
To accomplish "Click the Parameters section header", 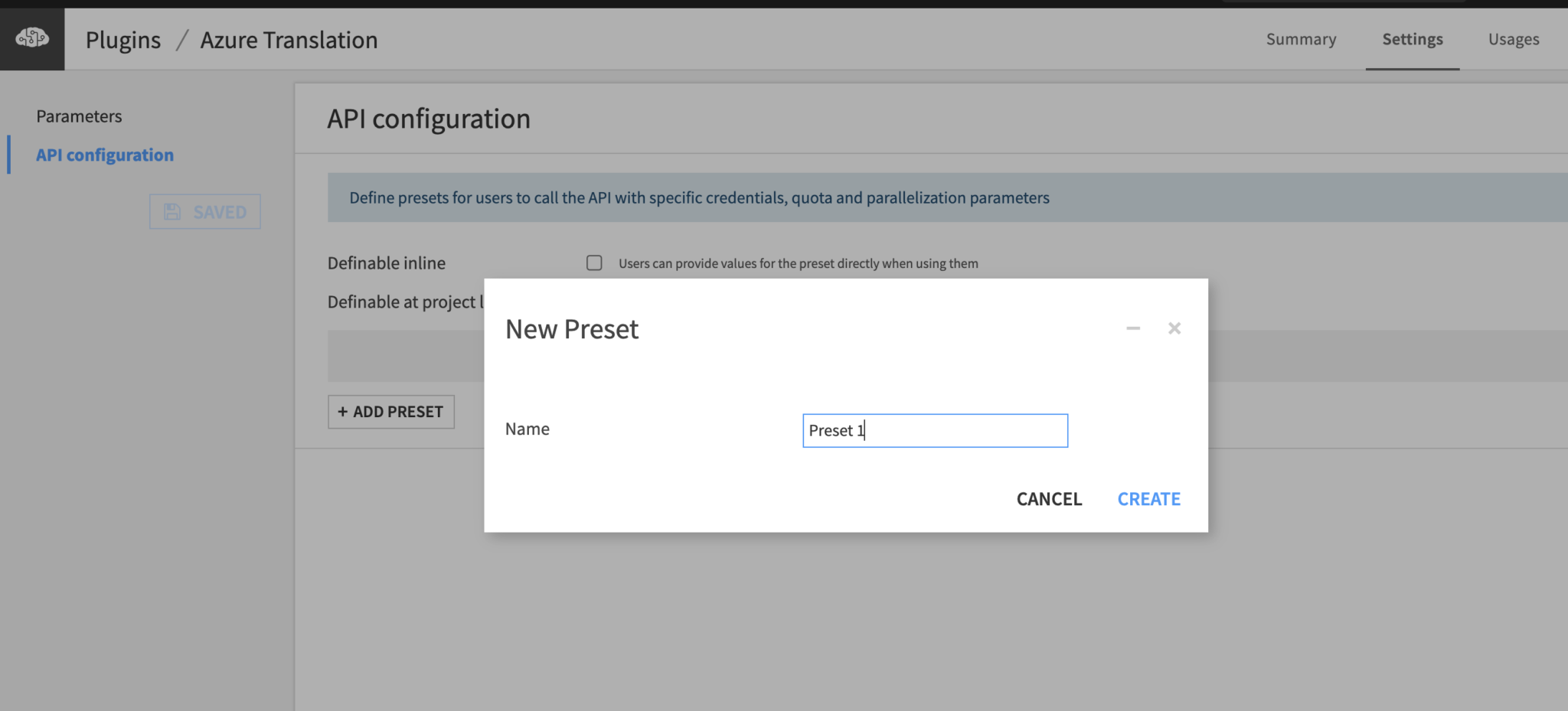I will (79, 116).
